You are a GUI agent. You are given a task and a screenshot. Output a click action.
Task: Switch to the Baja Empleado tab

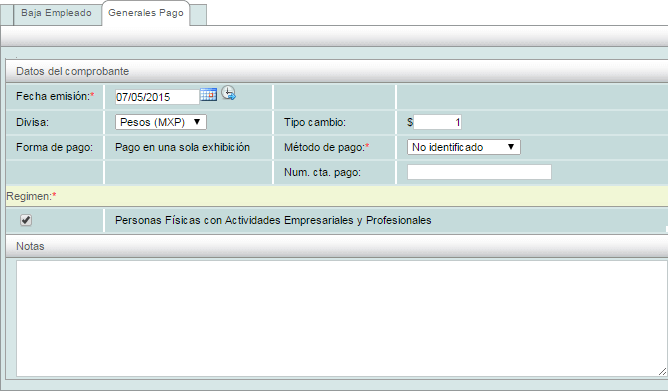(57, 13)
